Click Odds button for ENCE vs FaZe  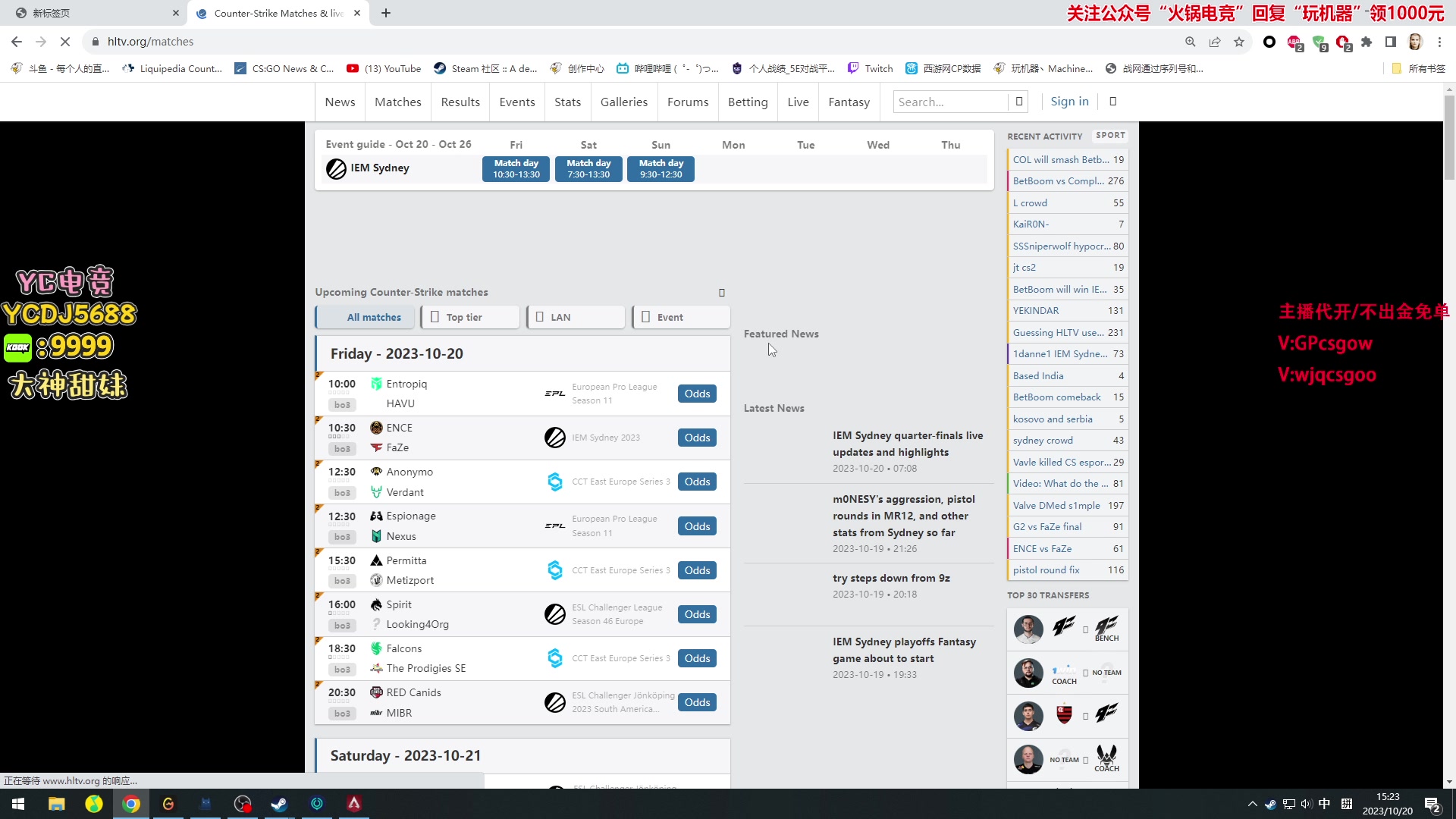(697, 438)
